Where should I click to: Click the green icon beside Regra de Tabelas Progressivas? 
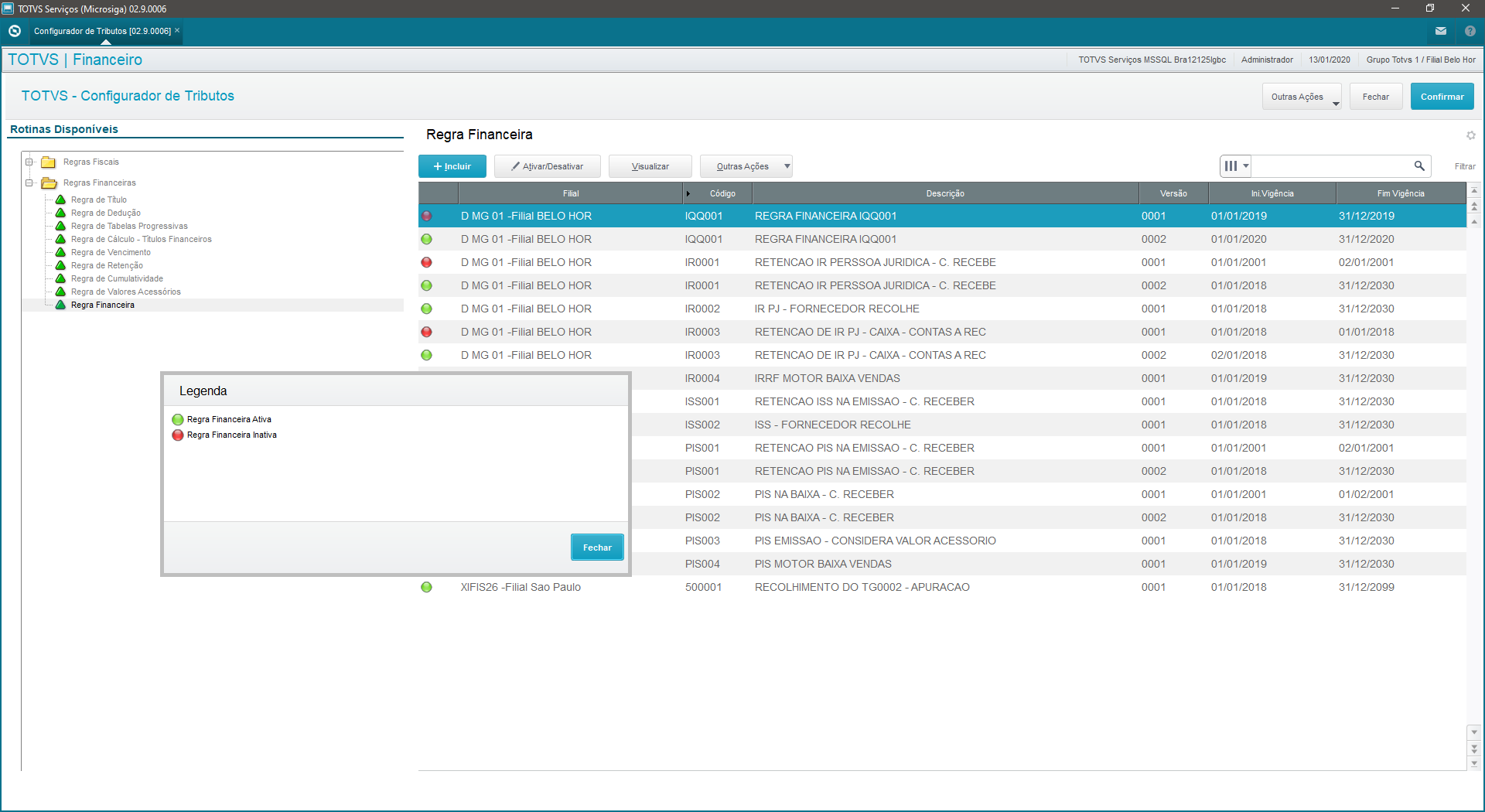60,226
